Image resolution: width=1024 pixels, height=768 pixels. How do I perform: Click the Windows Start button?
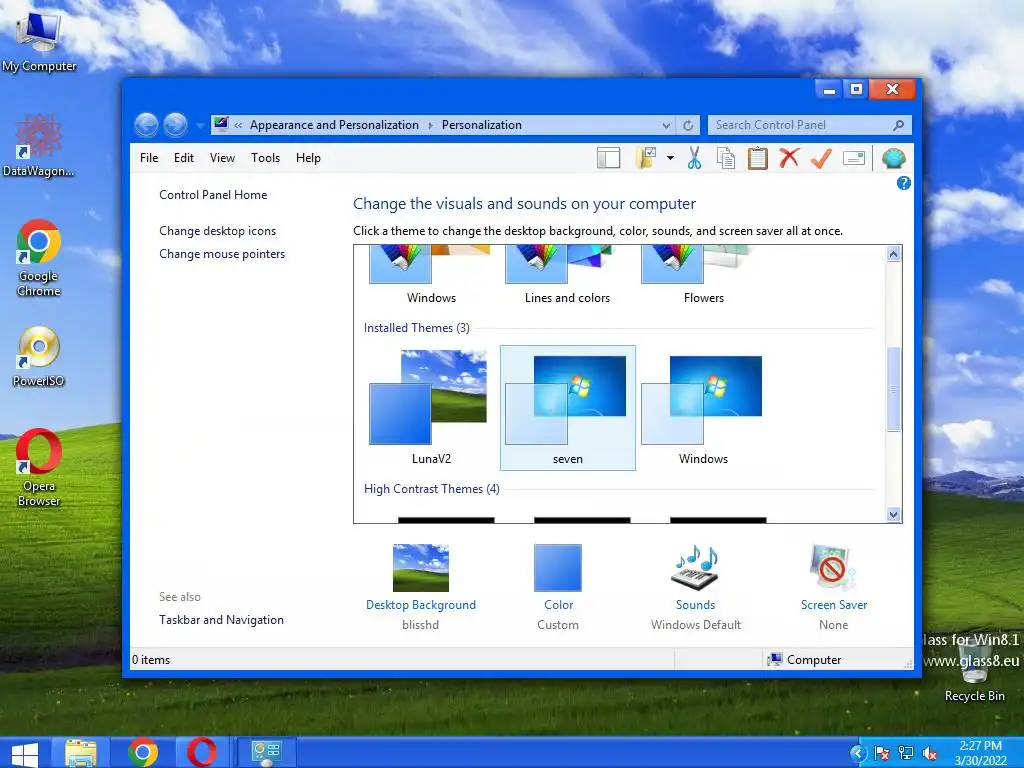click(25, 753)
